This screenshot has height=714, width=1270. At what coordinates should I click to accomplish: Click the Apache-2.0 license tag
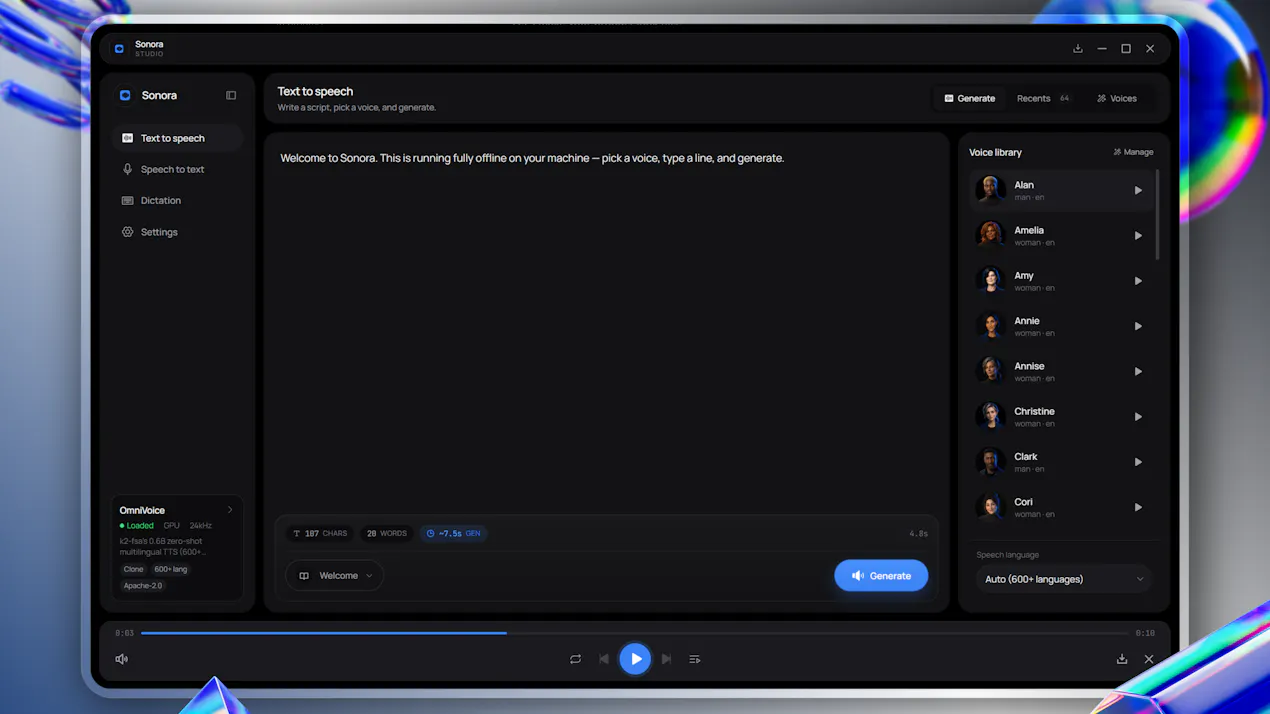point(143,586)
